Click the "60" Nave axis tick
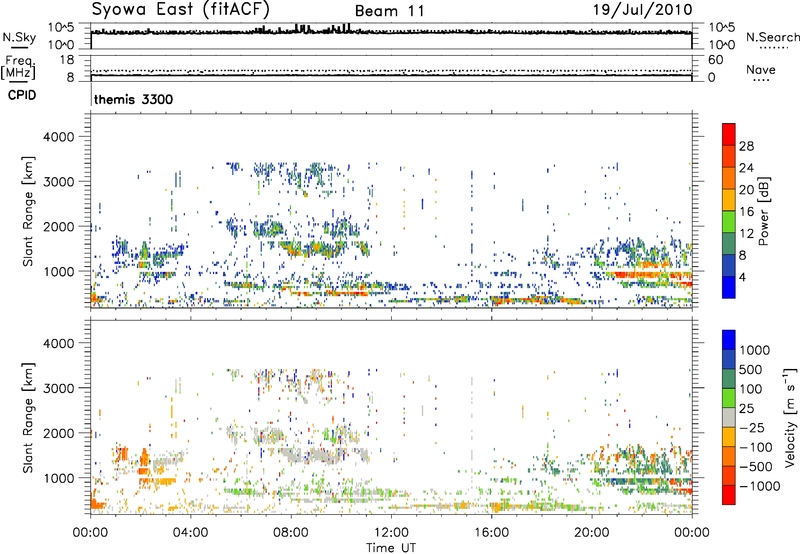Viewport: 800px width, 554px height. (716, 60)
